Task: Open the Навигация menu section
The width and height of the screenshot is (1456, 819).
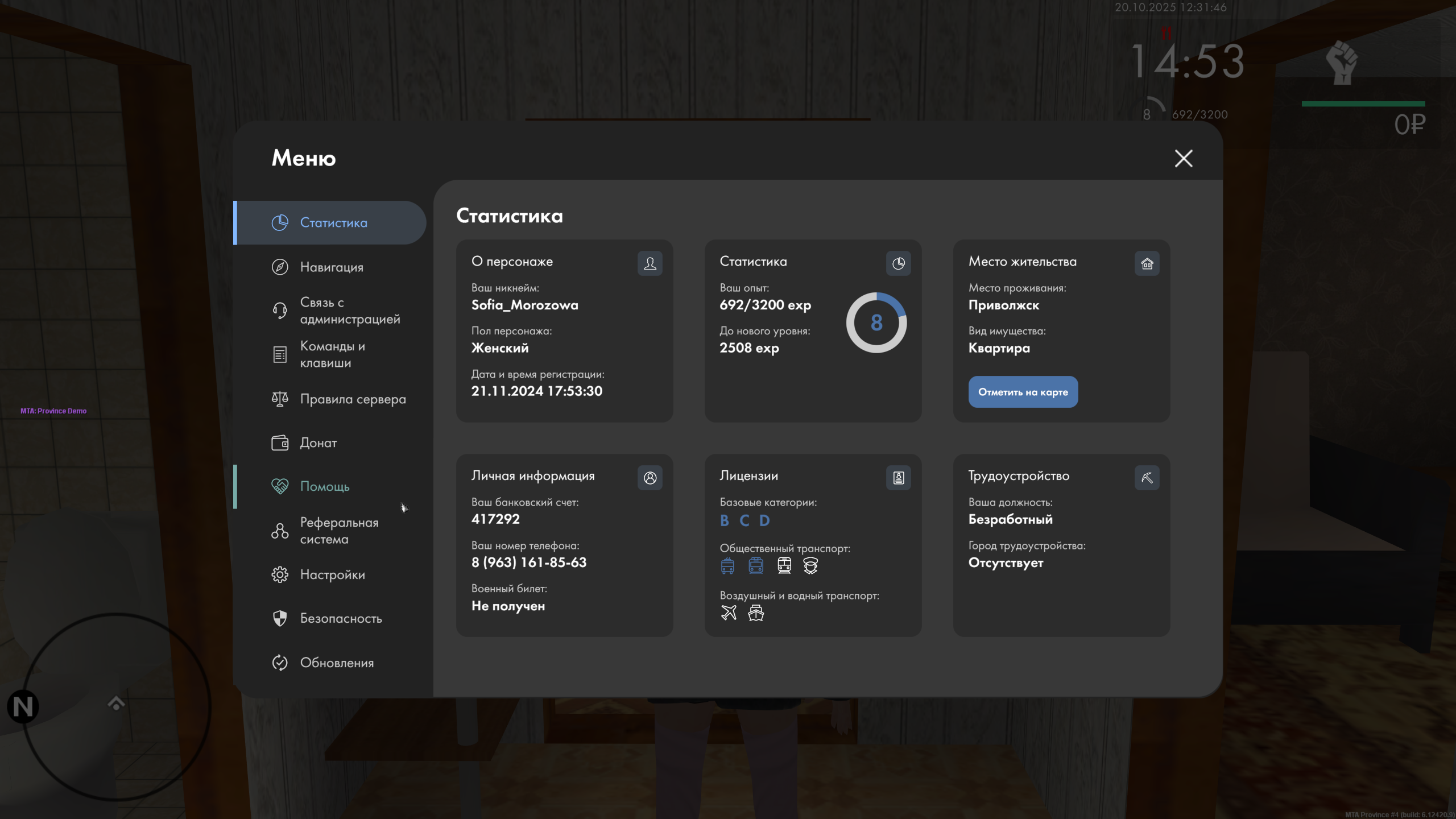Action: pyautogui.click(x=331, y=267)
